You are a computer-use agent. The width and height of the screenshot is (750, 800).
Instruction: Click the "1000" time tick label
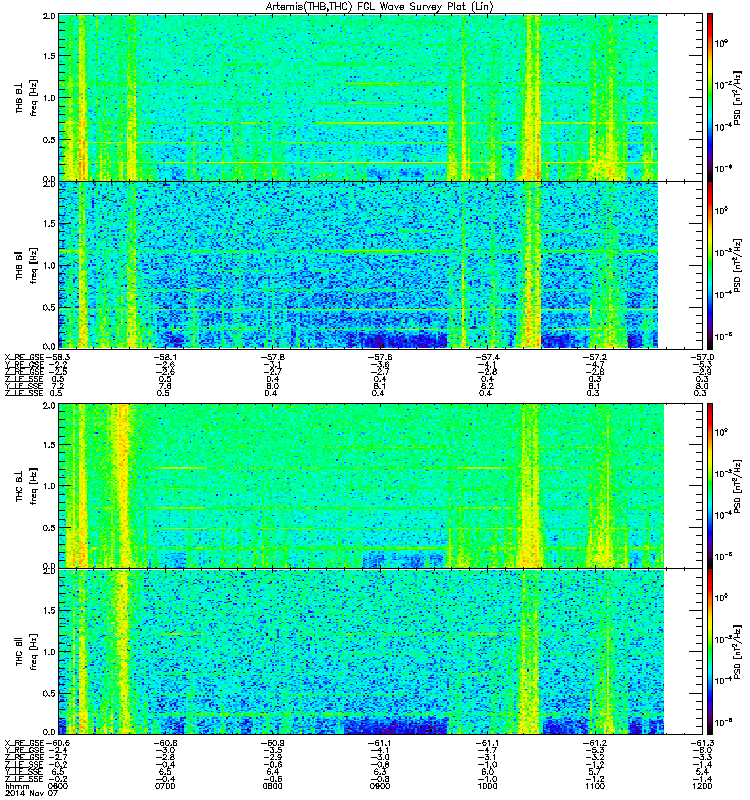coord(488,786)
